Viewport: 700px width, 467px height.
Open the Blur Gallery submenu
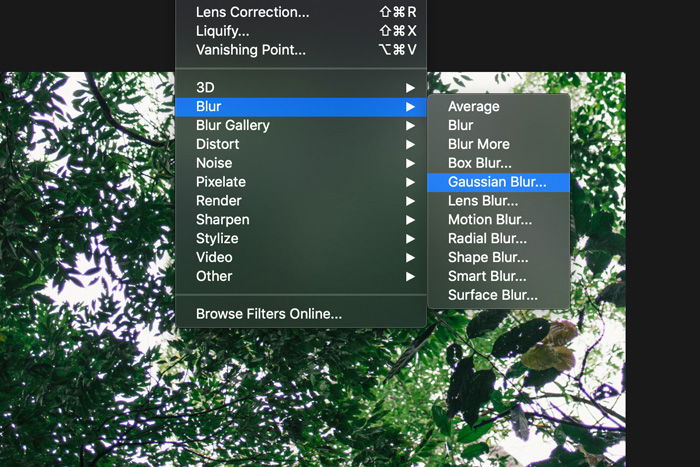click(301, 125)
